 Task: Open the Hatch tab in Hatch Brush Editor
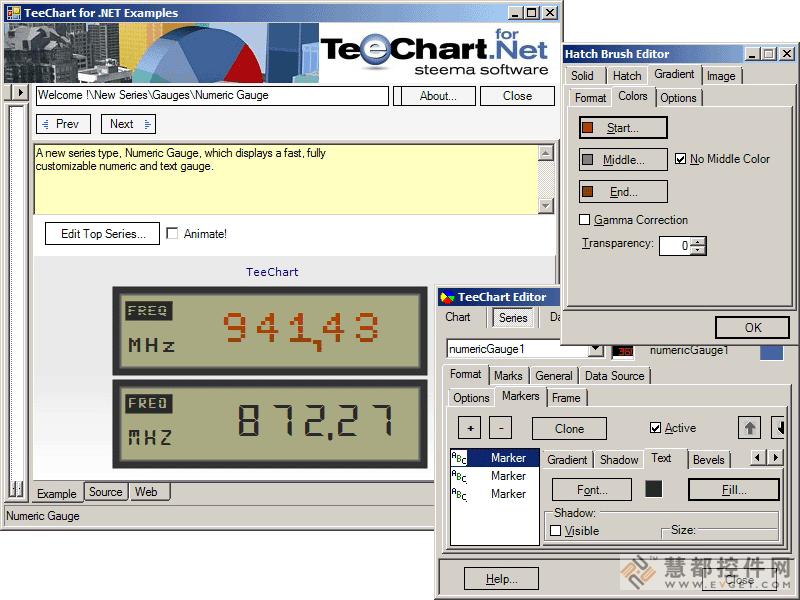pyautogui.click(x=627, y=76)
